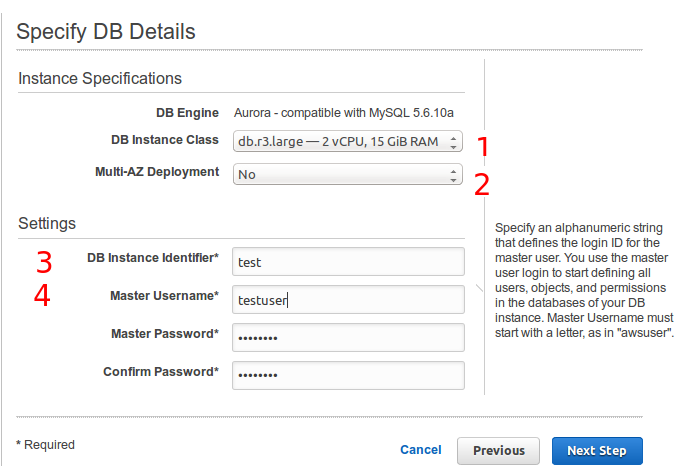Open the DB Instance Class dropdown

348,141
